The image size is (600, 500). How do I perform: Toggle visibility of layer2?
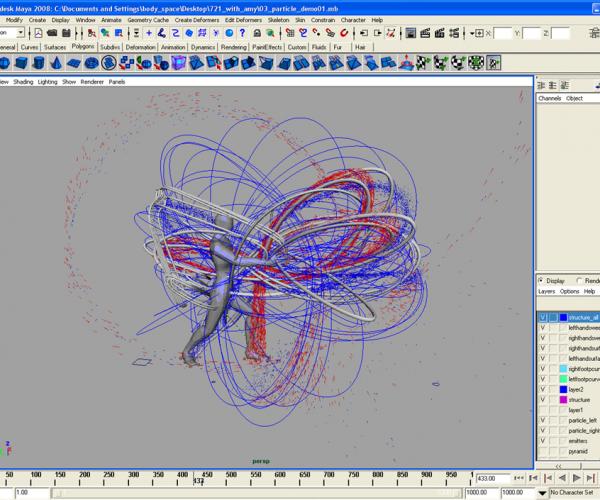point(543,389)
